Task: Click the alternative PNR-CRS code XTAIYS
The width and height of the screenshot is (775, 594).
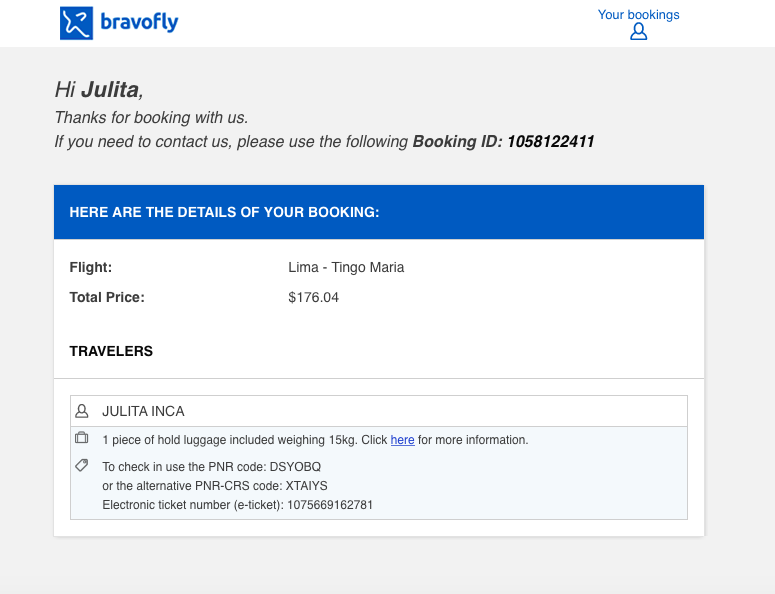Action: coord(306,486)
